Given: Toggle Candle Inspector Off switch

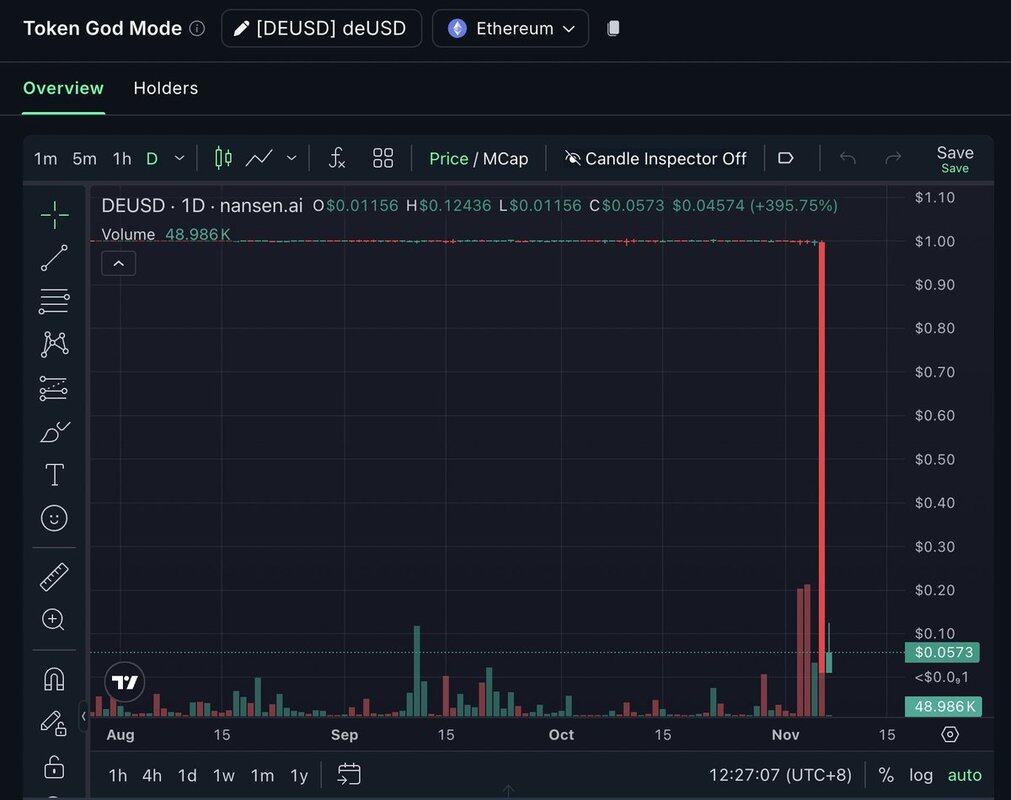Looking at the screenshot, I should 656,158.
